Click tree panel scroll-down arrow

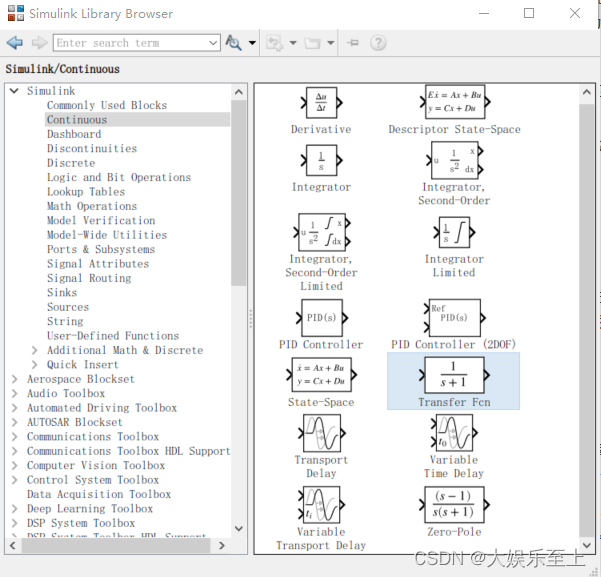coord(238,529)
